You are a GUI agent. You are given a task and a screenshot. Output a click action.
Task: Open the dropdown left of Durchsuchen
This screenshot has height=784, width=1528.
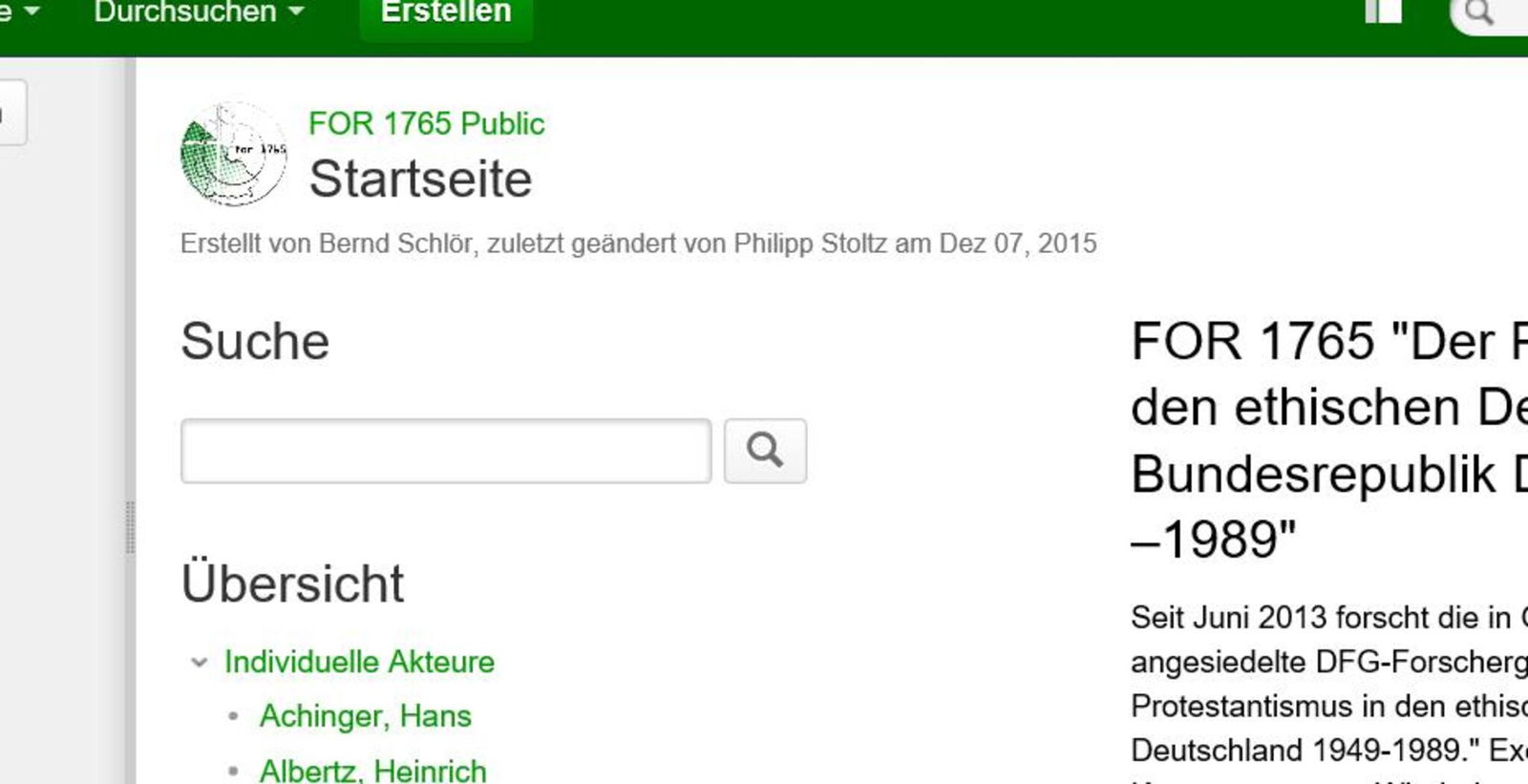coord(19,12)
